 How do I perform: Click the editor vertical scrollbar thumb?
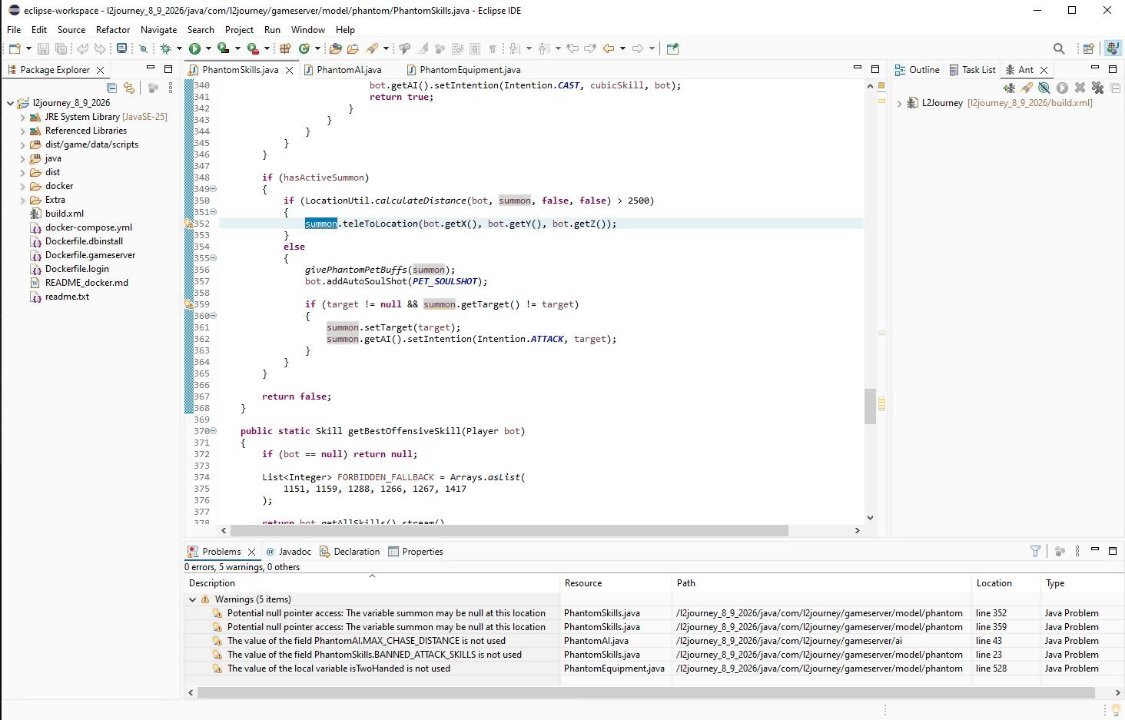pyautogui.click(x=870, y=407)
